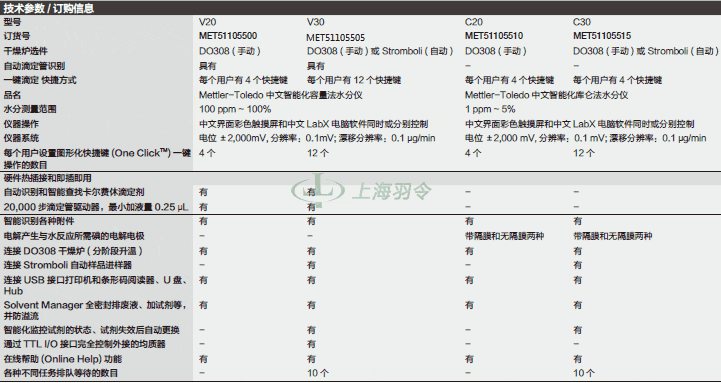Click DO308 (手动) in the C20 column
This screenshot has width=721, height=383.
coord(496,51)
